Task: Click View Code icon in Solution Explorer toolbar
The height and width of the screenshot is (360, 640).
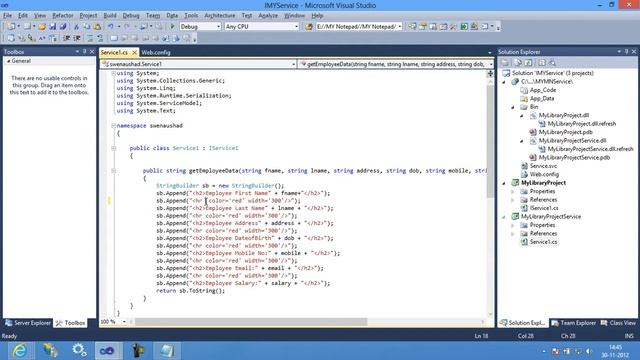Action: coord(542,63)
